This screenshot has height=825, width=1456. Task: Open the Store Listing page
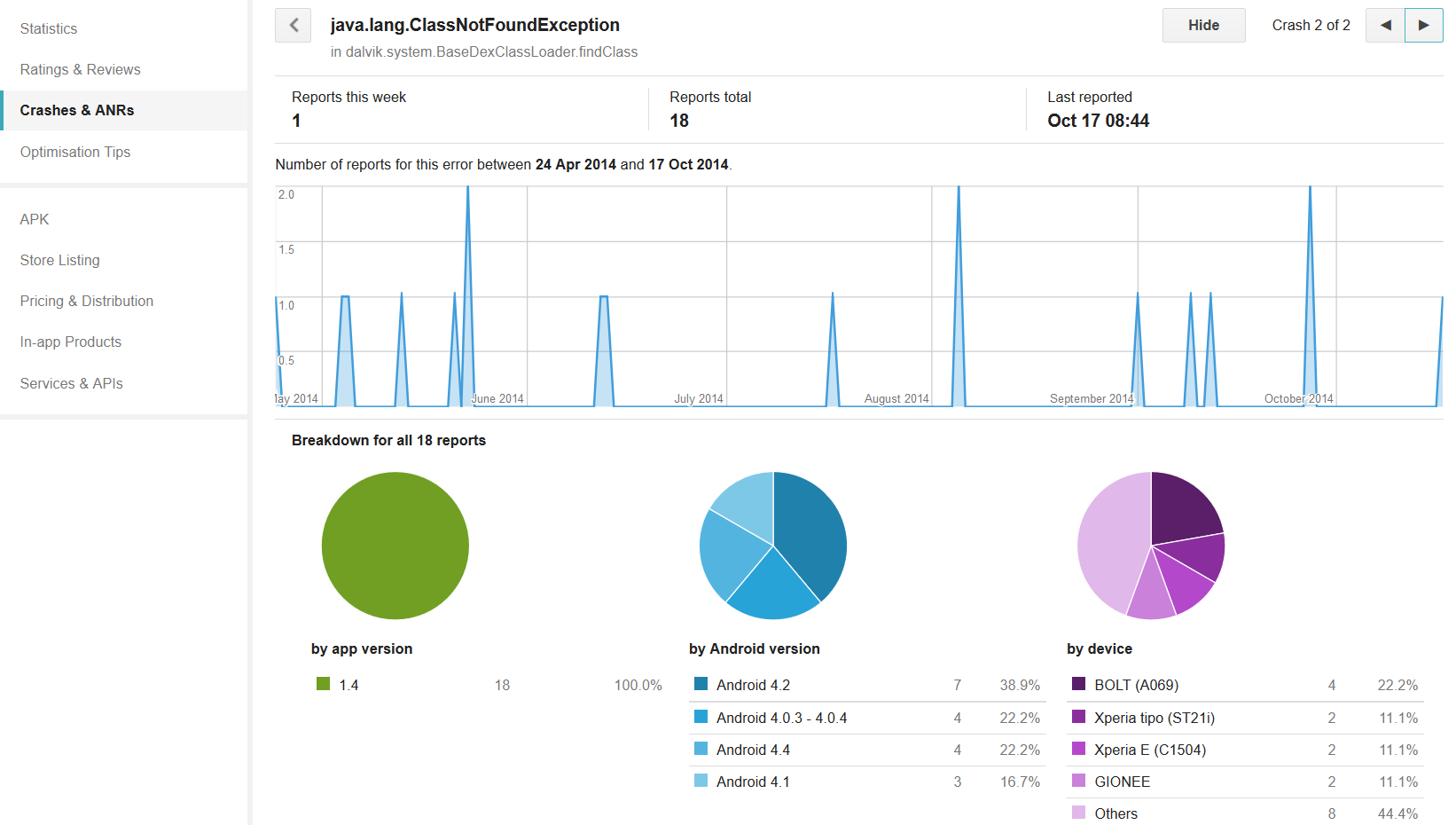coord(60,260)
